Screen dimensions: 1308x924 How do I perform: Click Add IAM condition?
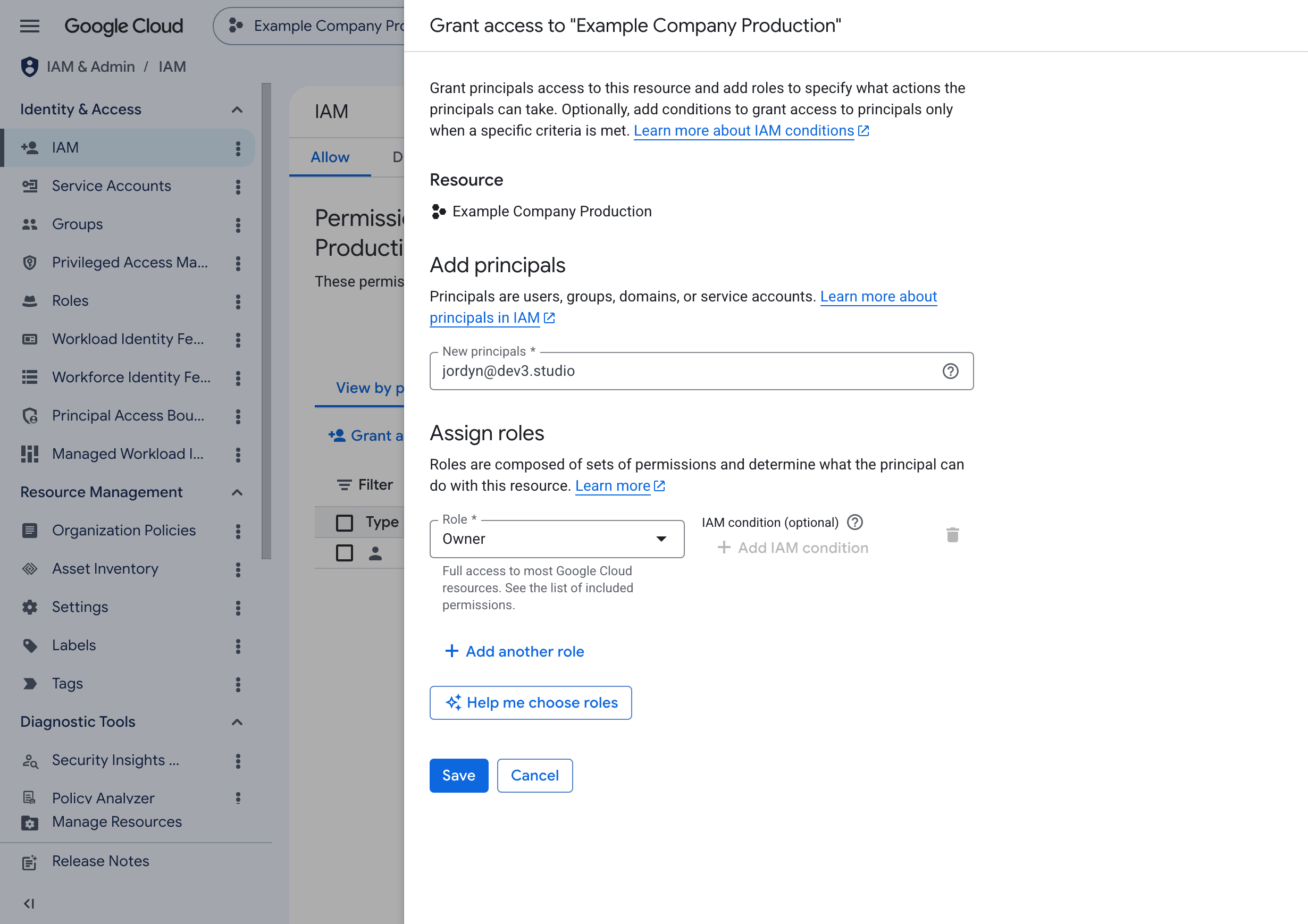(792, 548)
